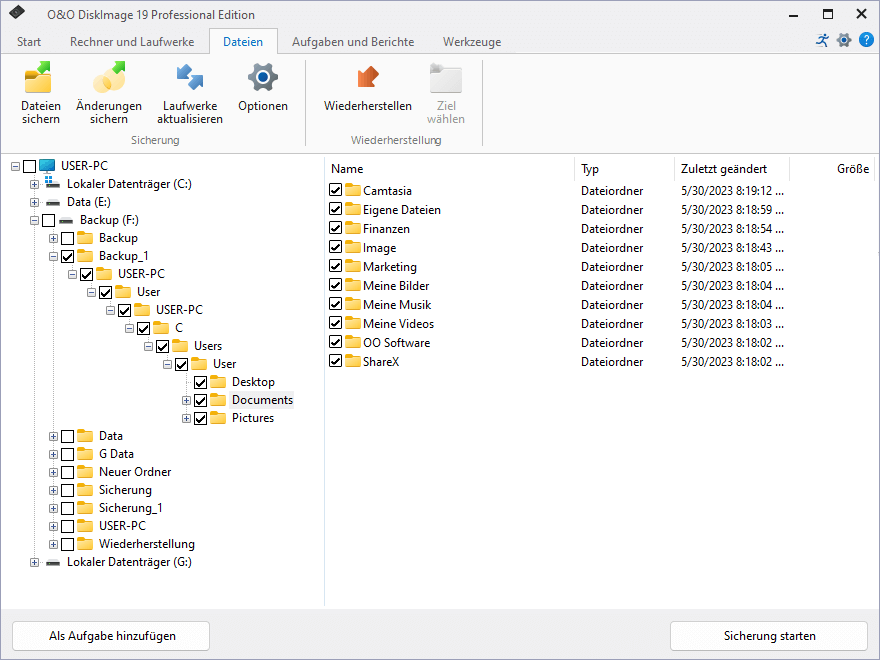880x660 pixels.
Task: Click the Lokaler Datenträger (G:) drive icon
Action: [x=53, y=562]
